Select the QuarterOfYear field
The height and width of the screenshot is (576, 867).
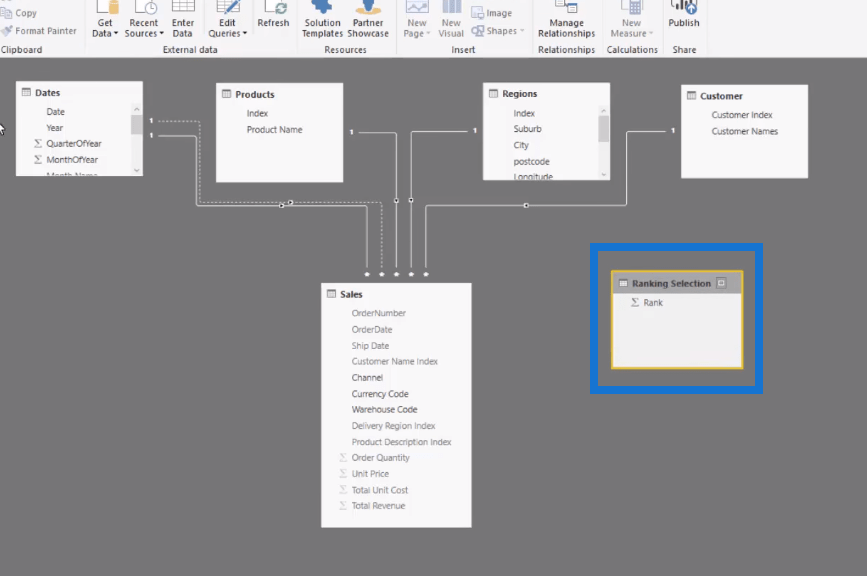(x=74, y=144)
